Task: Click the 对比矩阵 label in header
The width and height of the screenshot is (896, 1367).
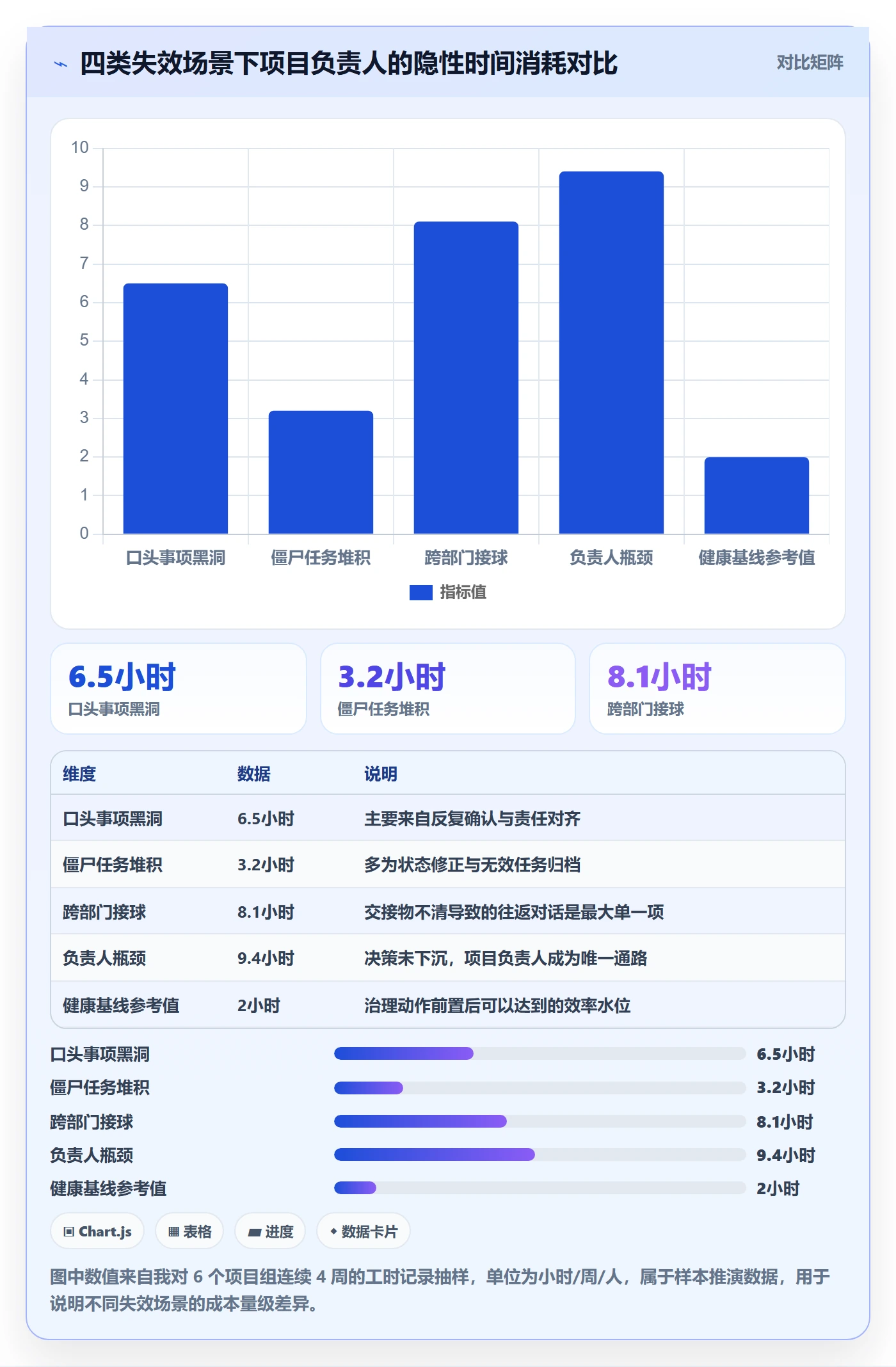Action: pos(810,63)
